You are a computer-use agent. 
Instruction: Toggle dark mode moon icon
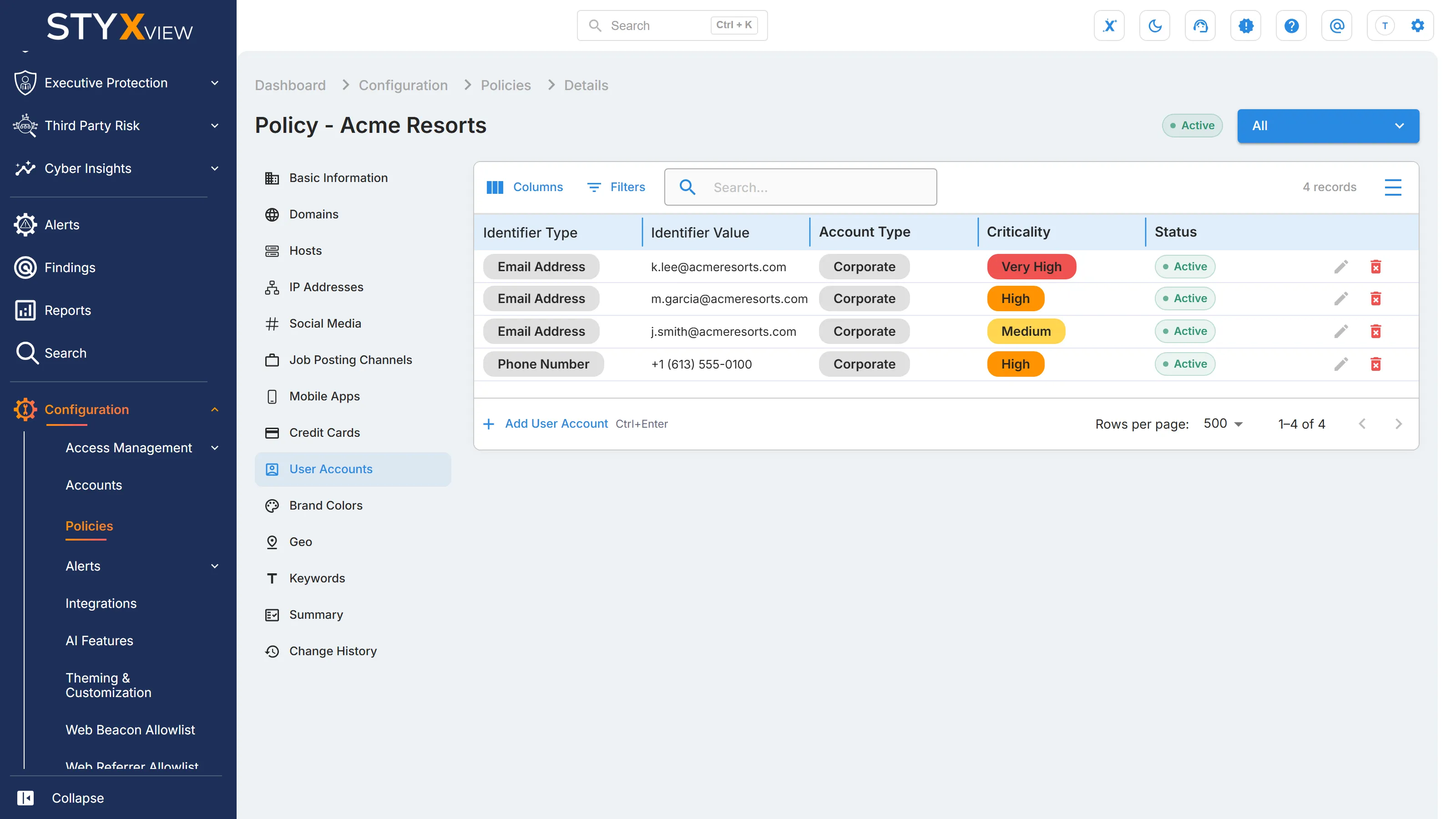click(1155, 25)
